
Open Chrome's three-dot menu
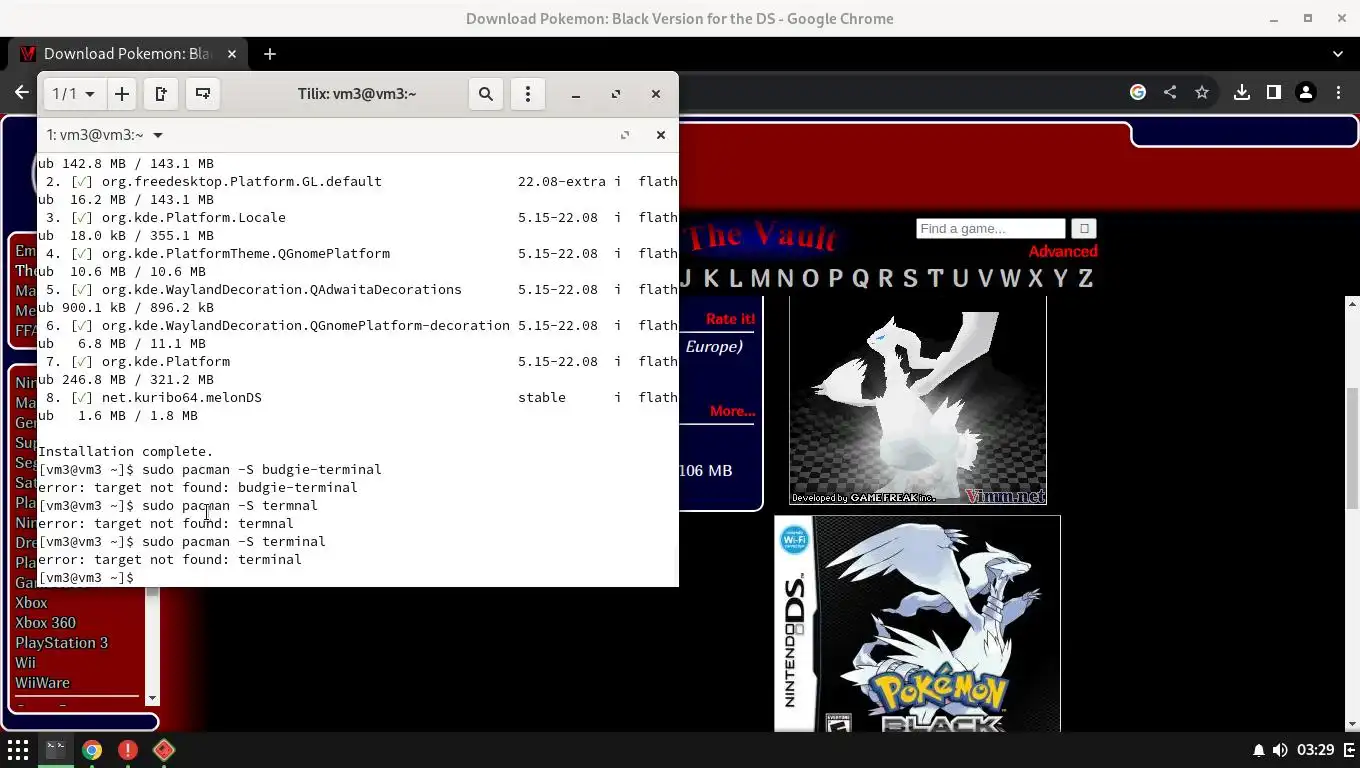pos(1338,92)
